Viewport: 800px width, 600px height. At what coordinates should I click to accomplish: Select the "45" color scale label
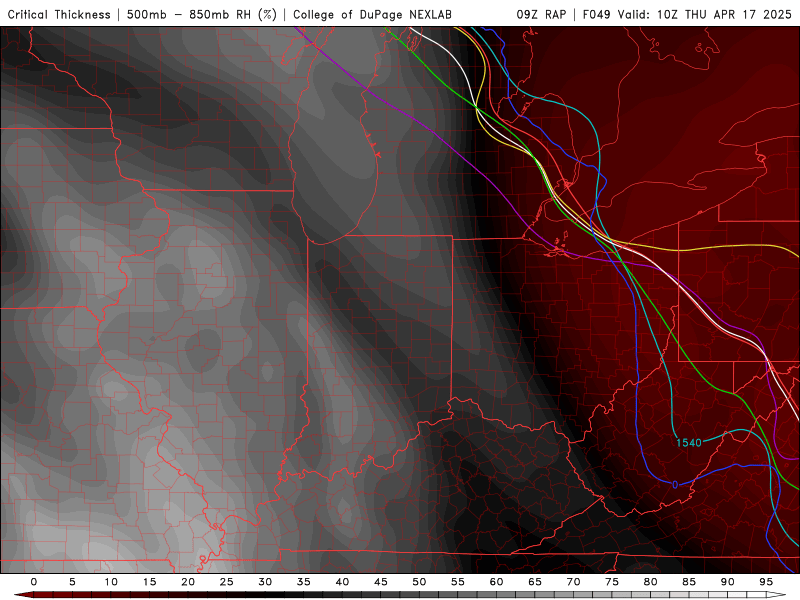[381, 582]
